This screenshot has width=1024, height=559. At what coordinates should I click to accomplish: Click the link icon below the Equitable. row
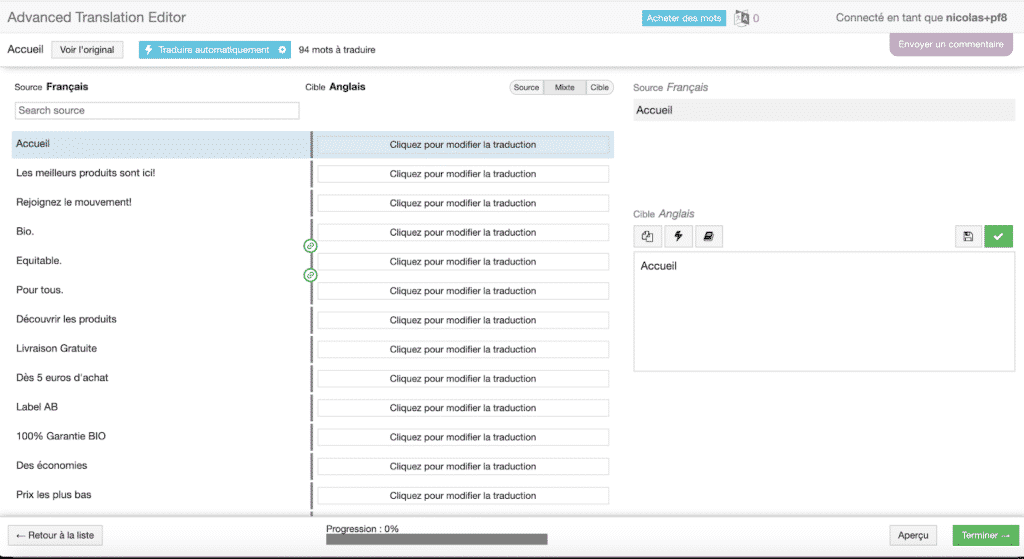tap(310, 275)
